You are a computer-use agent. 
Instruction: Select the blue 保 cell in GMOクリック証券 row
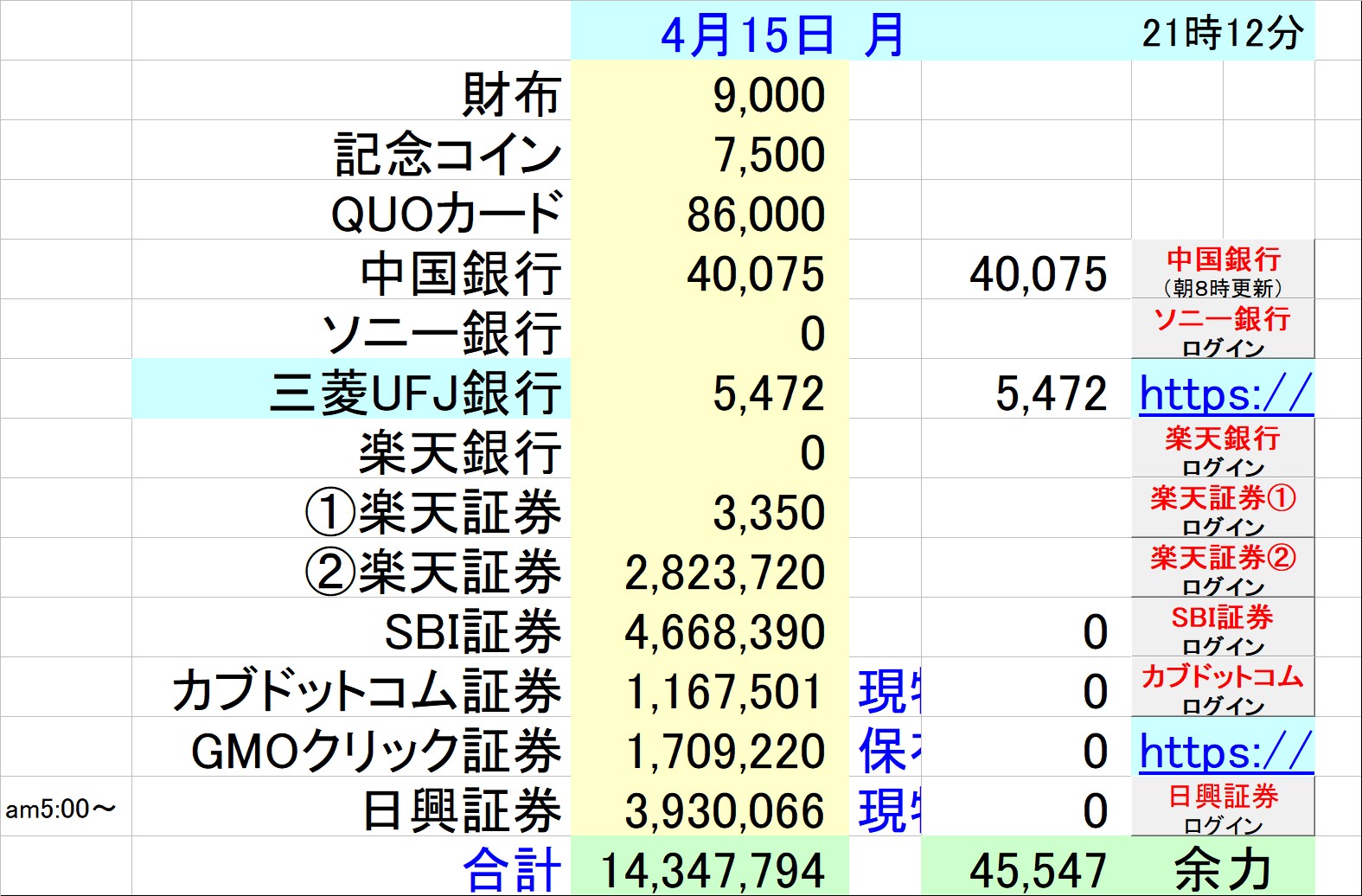(886, 747)
